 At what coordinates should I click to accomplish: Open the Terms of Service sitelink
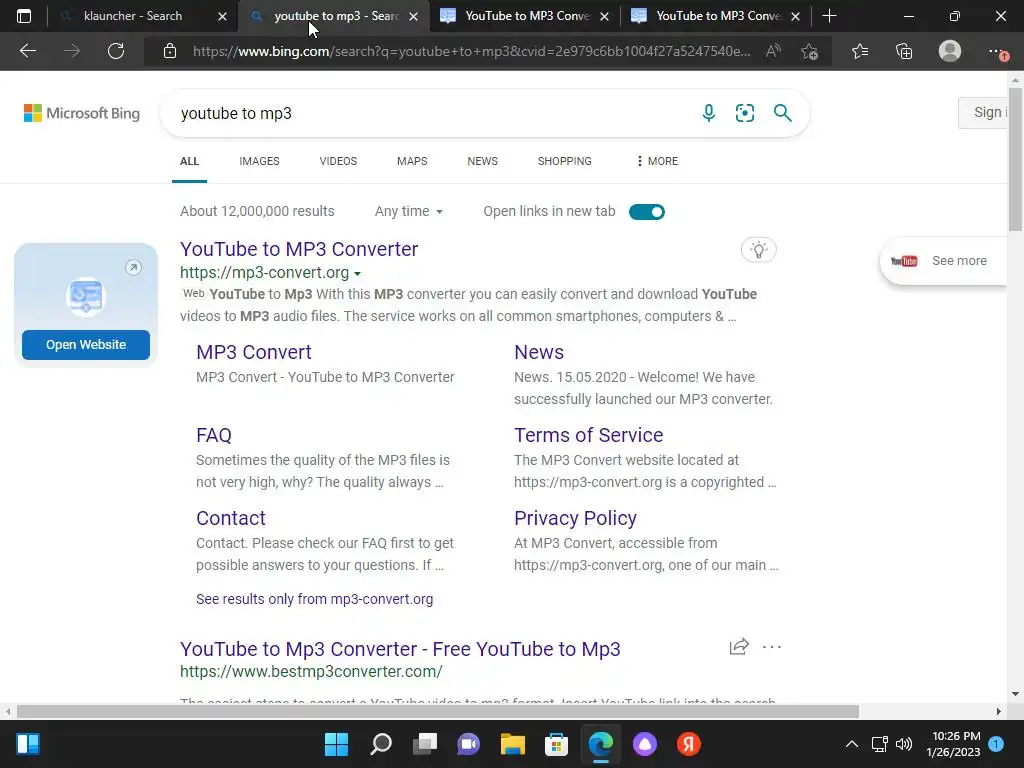coord(588,435)
